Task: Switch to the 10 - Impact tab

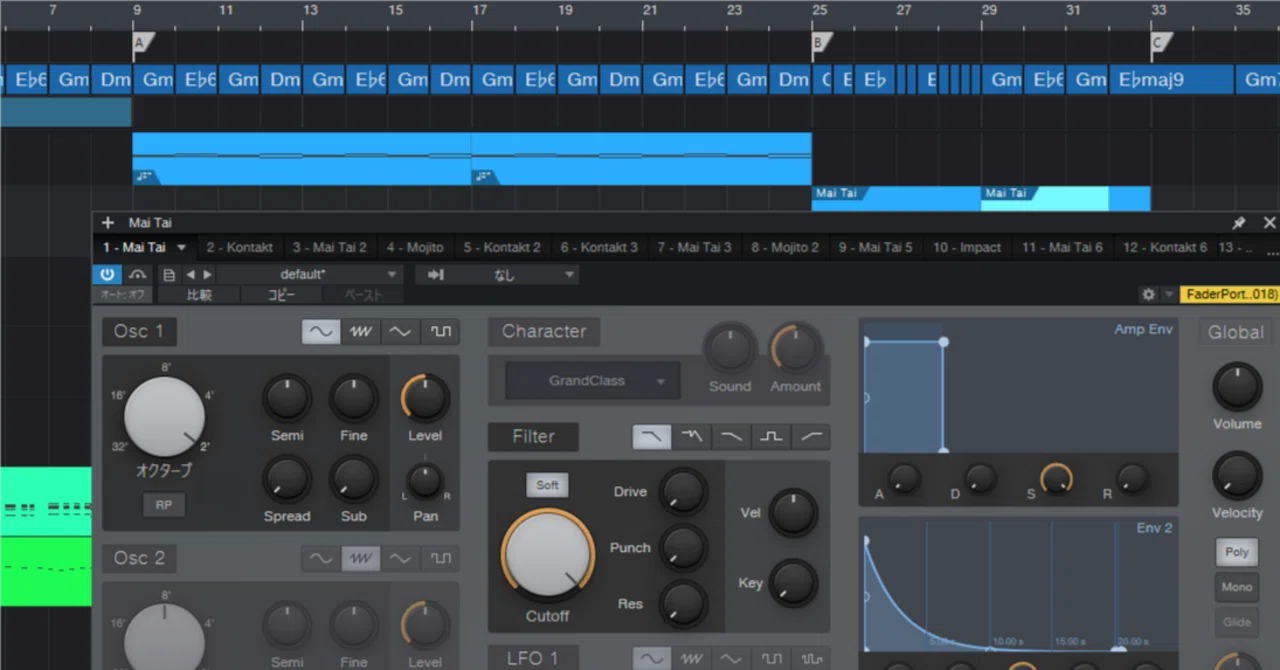Action: pos(967,247)
